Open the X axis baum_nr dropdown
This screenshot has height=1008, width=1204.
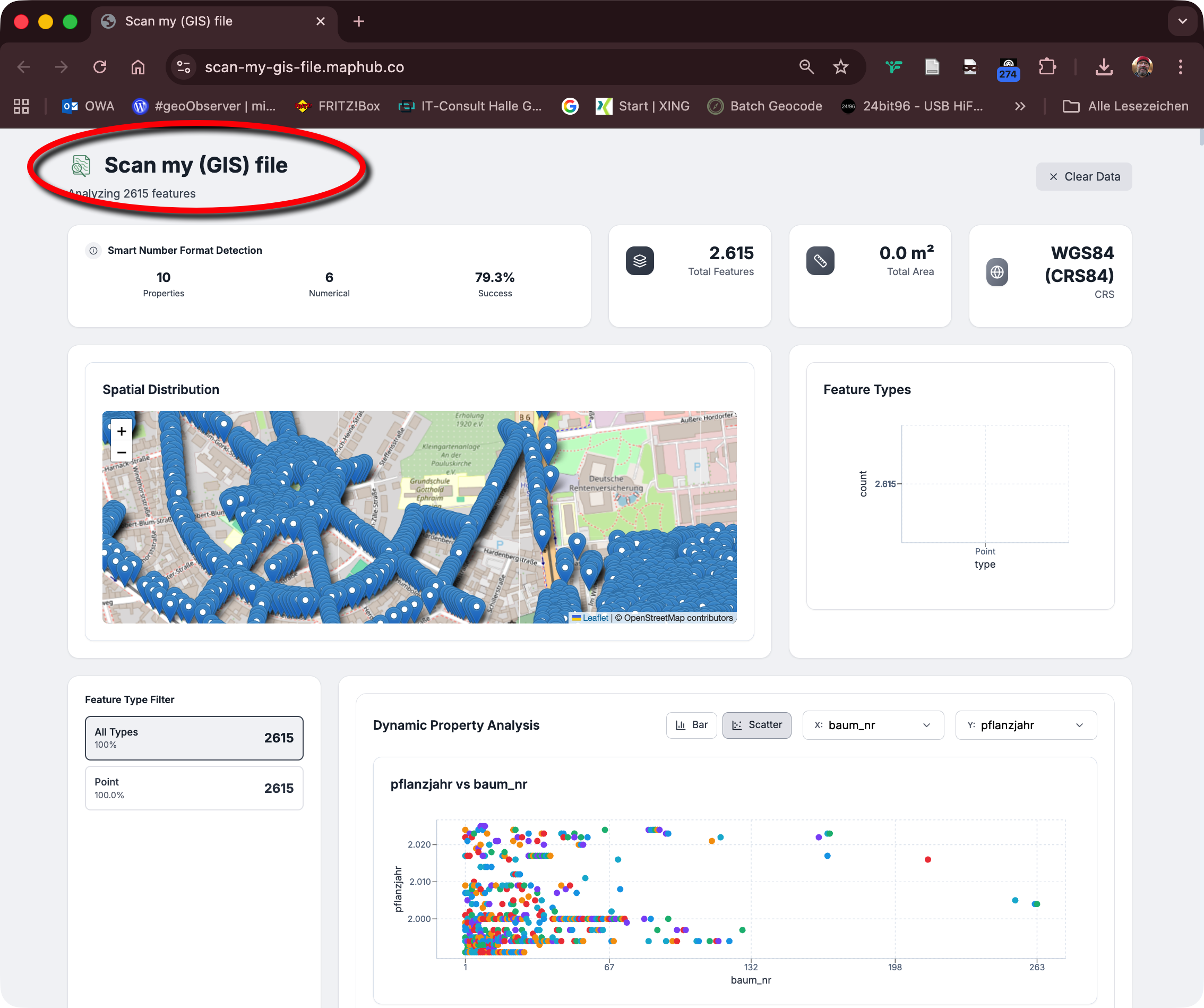click(x=873, y=725)
